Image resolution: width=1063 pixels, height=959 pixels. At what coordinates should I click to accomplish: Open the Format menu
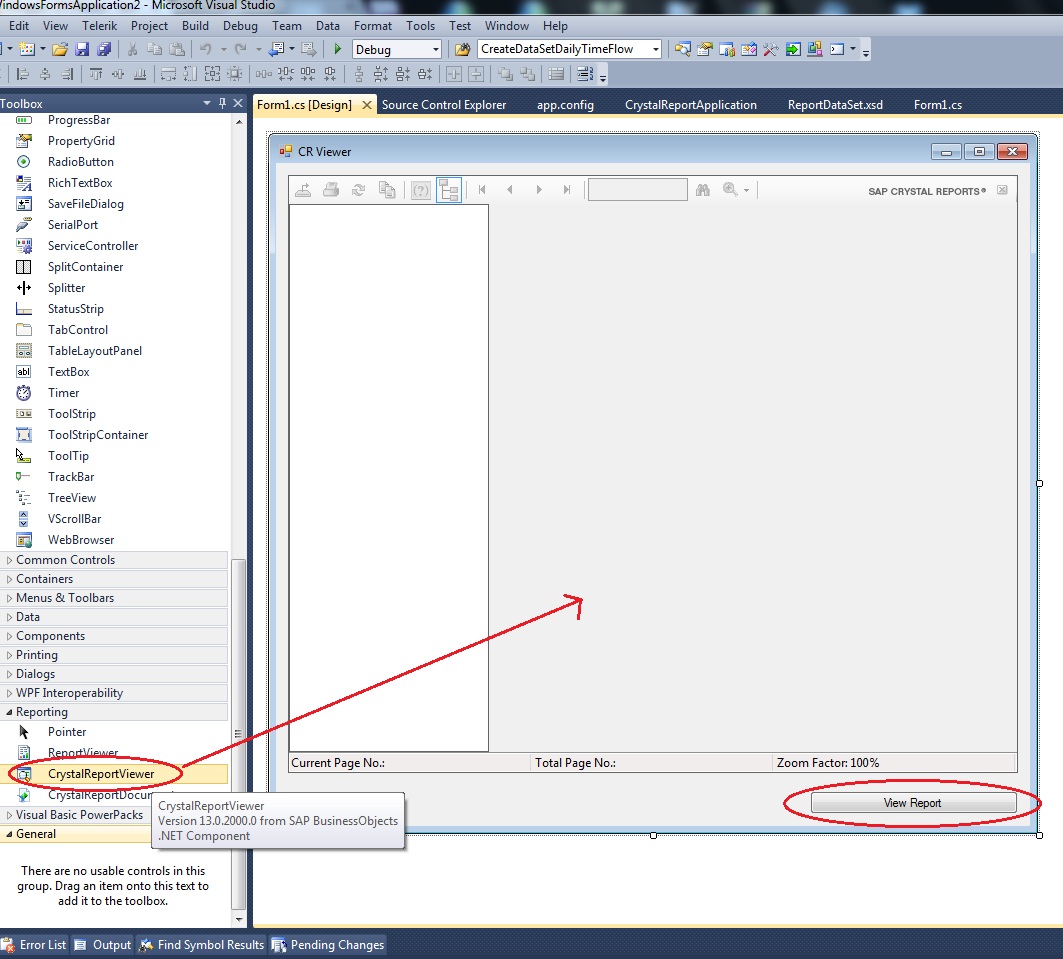[x=372, y=26]
